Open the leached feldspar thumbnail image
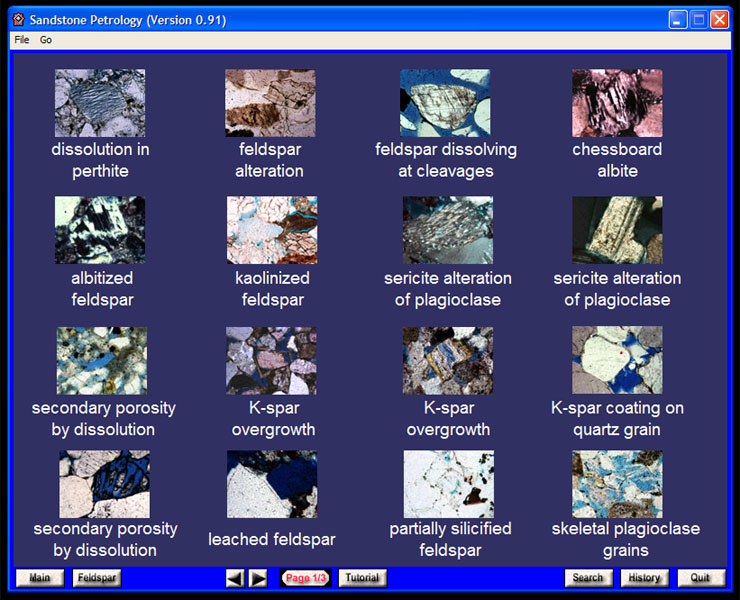Viewport: 740px width, 600px height. (272, 484)
